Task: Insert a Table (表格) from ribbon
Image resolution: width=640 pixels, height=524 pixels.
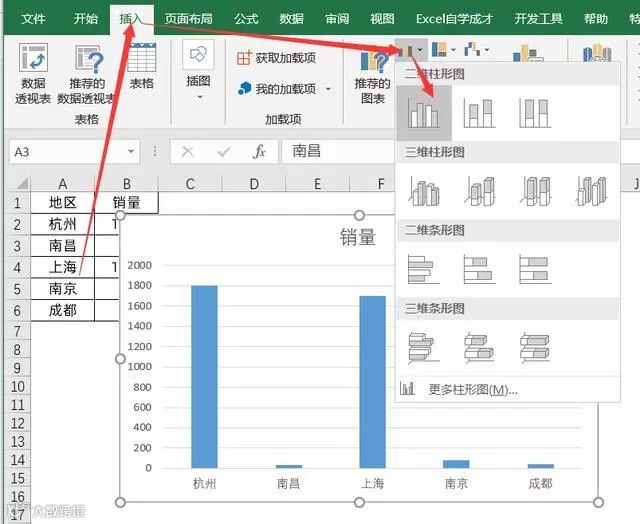Action: pyautogui.click(x=142, y=67)
